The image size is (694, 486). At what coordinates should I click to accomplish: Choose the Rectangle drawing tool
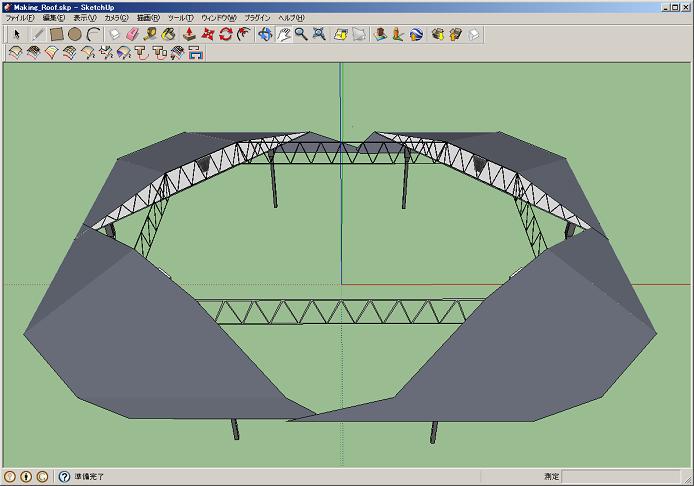57,34
